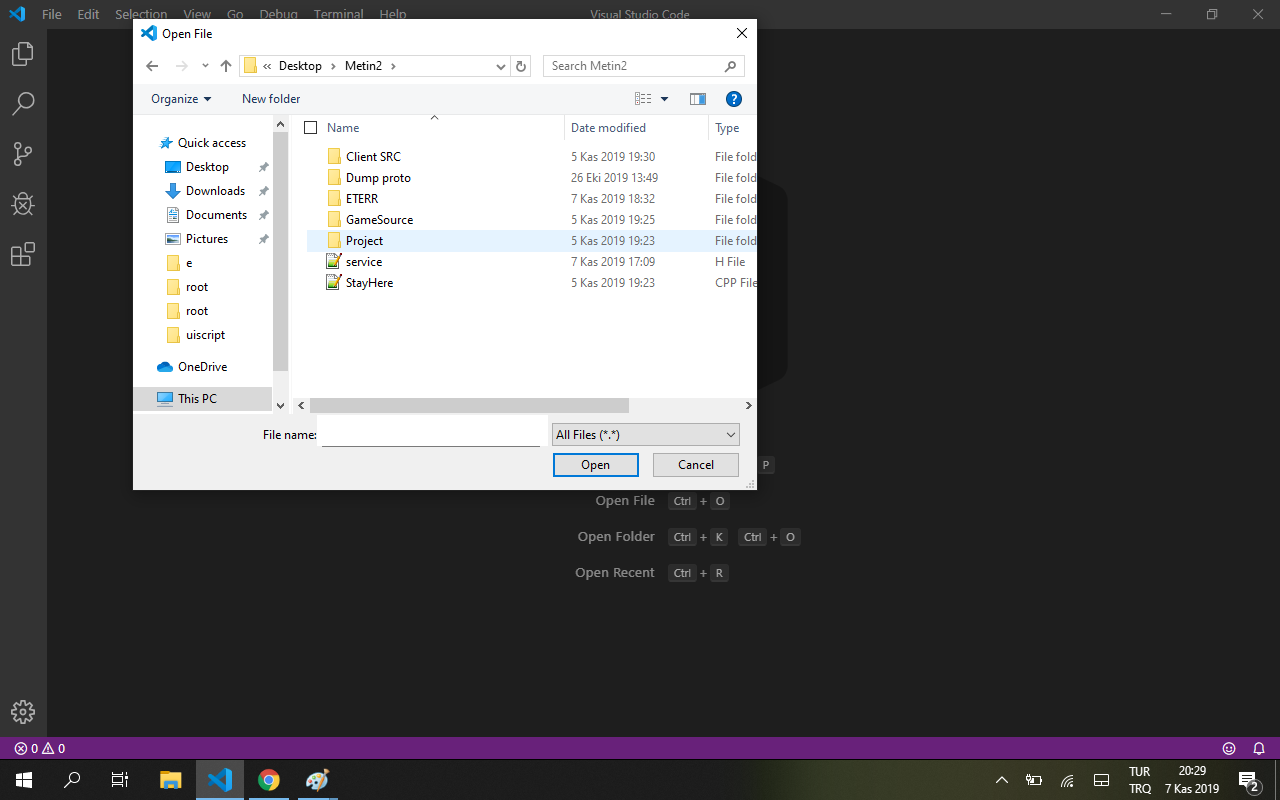Screen dimensions: 1280x800
Task: Select the Client SRC folder
Action: pos(373,157)
